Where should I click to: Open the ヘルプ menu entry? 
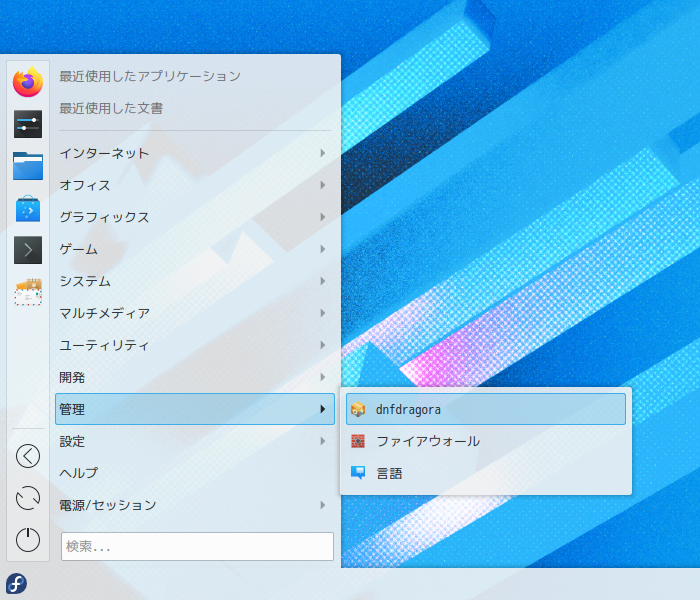(195, 473)
